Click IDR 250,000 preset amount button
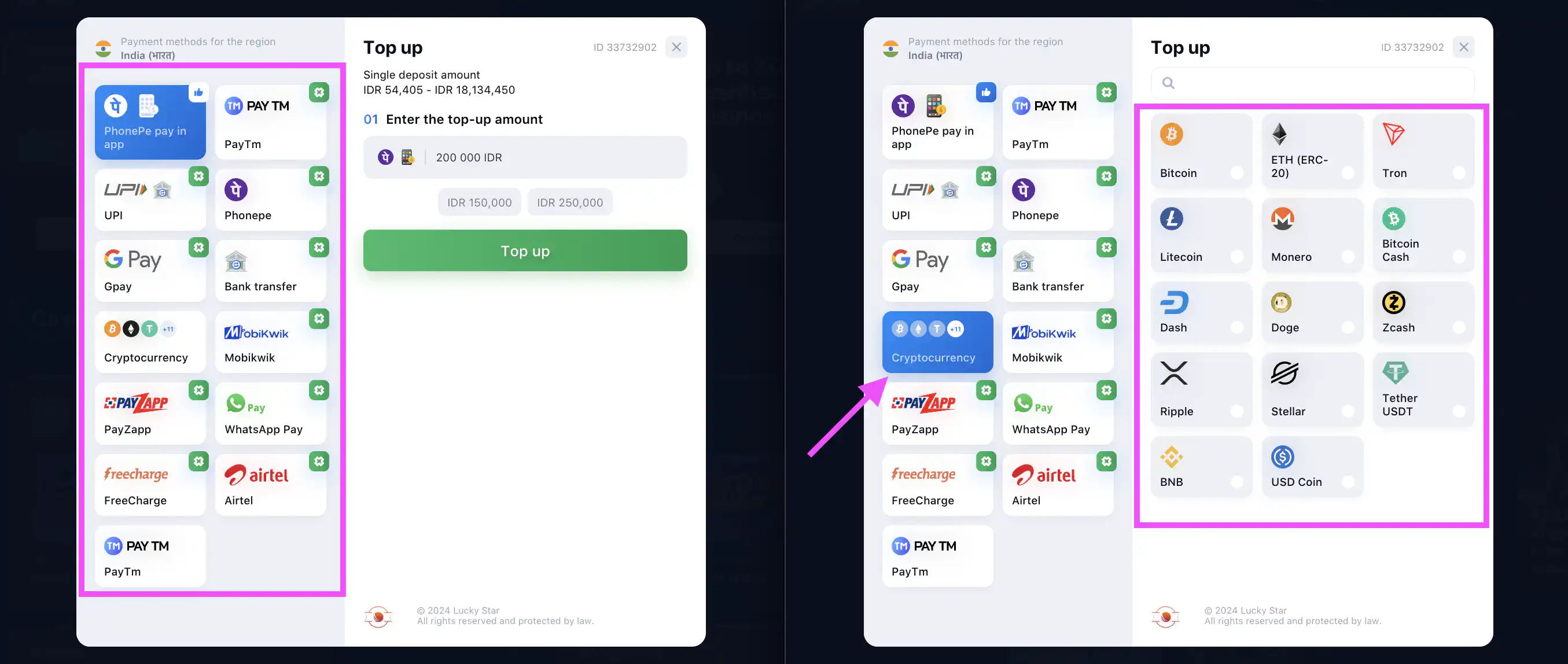This screenshot has height=664, width=1568. click(x=570, y=202)
